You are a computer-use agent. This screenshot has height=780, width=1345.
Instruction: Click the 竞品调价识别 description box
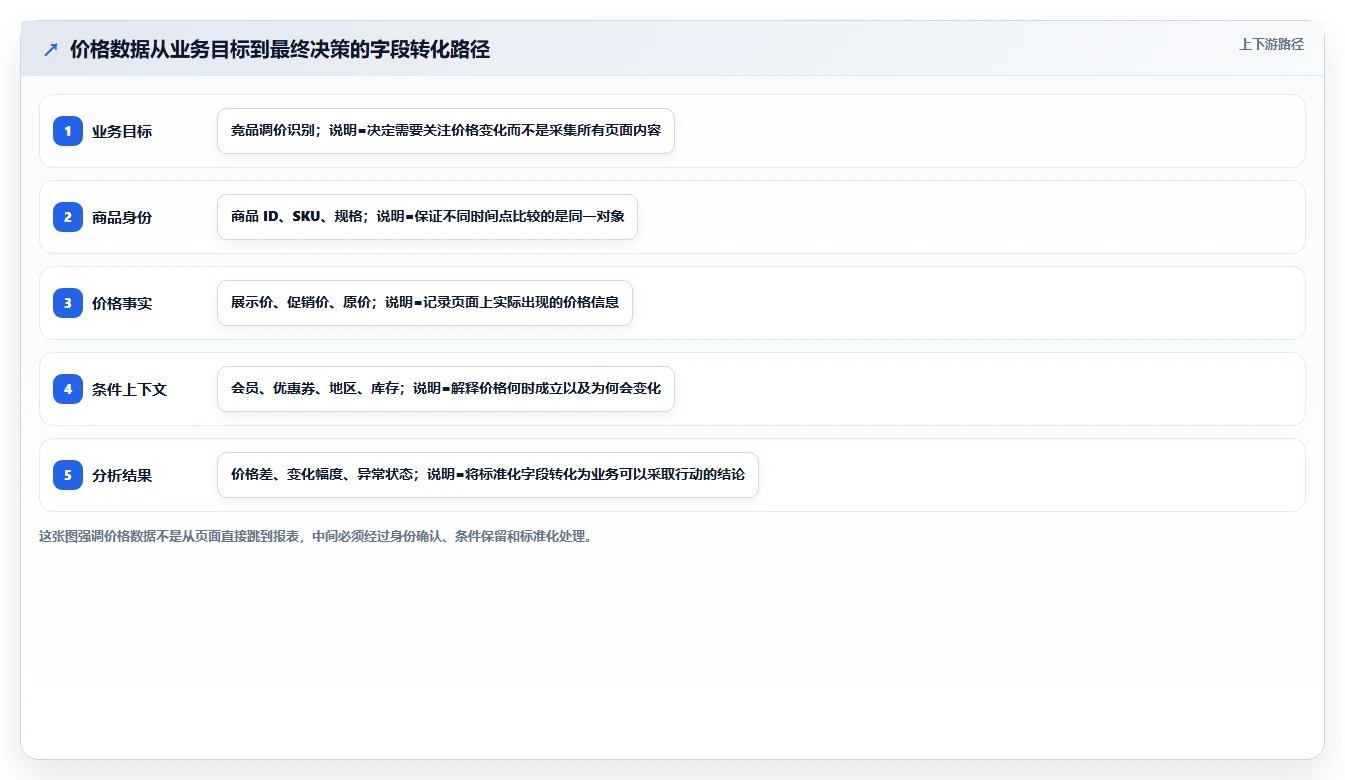(x=446, y=131)
